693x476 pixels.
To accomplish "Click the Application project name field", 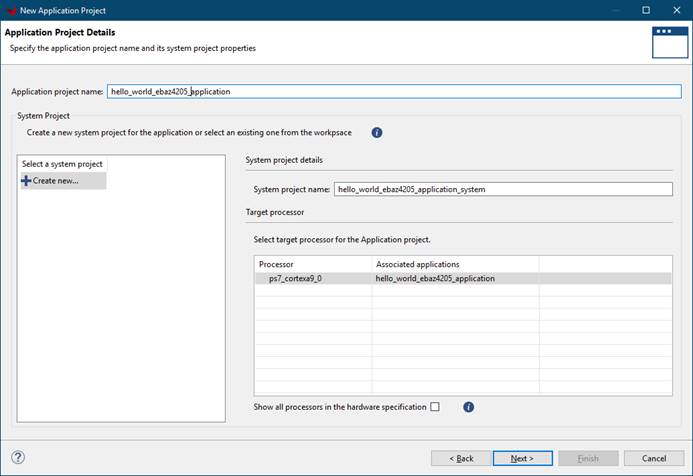I will (392, 91).
